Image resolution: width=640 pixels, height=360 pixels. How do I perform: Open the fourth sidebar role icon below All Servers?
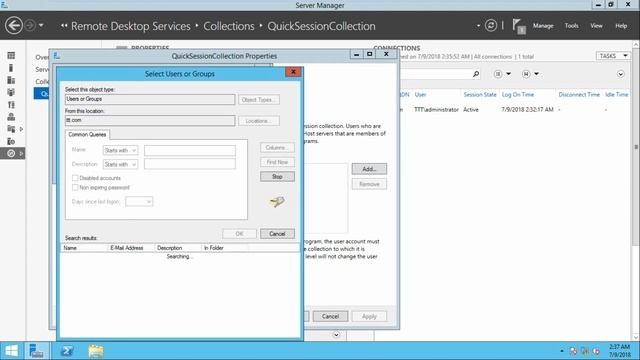tap(11, 92)
